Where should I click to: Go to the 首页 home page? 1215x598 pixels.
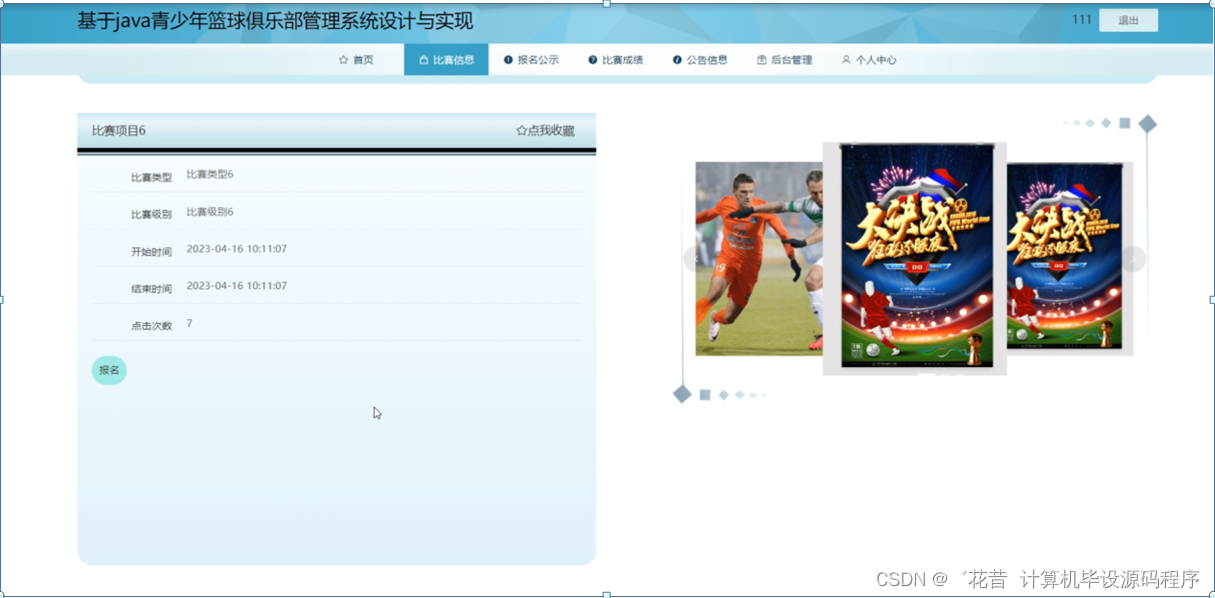(x=356, y=60)
